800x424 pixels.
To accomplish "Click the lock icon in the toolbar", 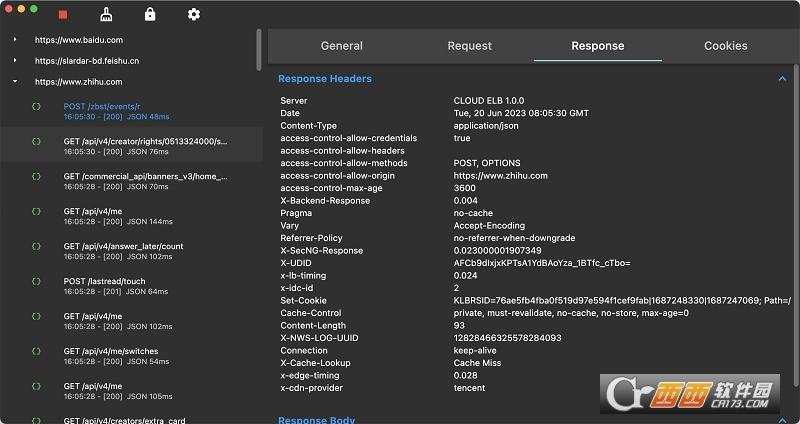I will (150, 14).
